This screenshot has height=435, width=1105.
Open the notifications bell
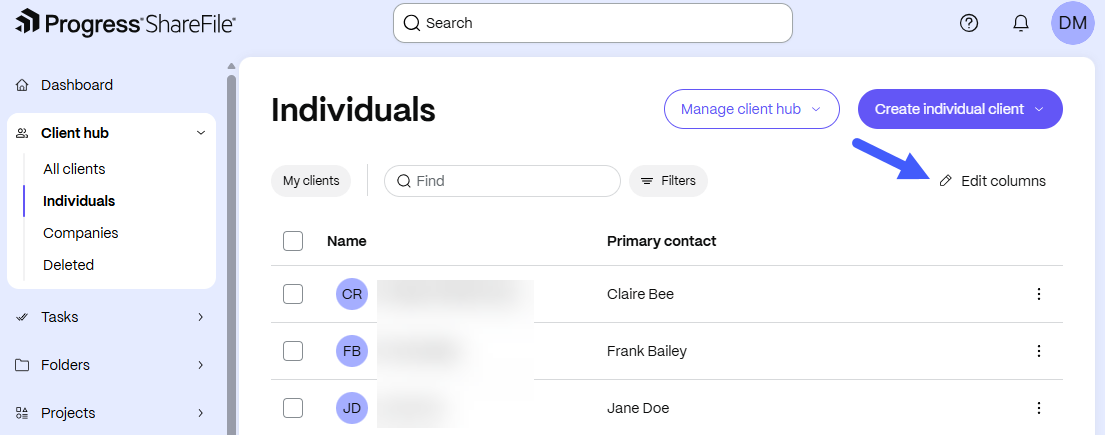(x=1020, y=23)
